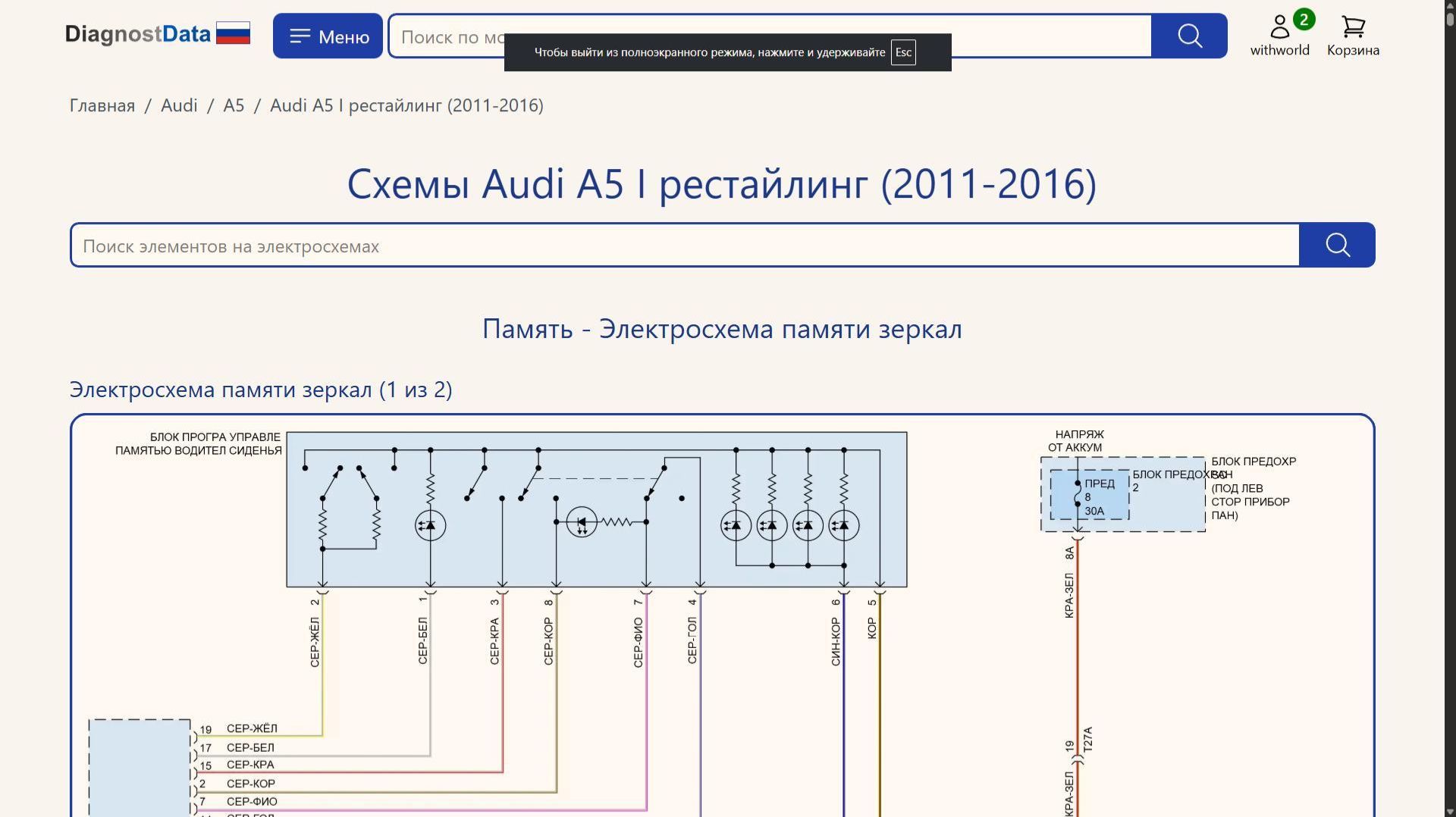This screenshot has width=1456, height=817.
Task: Click the СЕР-ЖЁЛ label at pin 19
Action: click(x=252, y=728)
